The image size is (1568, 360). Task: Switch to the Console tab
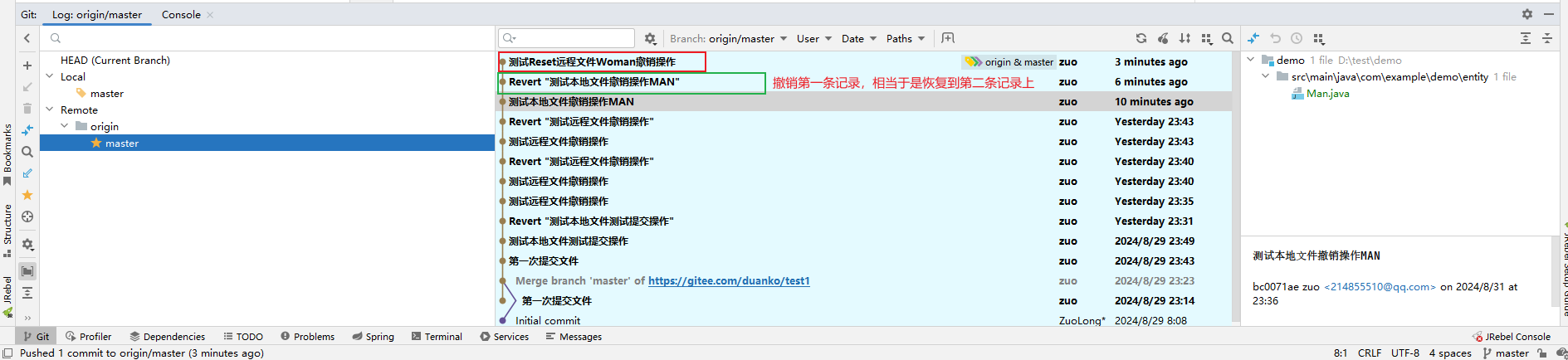pos(181,14)
